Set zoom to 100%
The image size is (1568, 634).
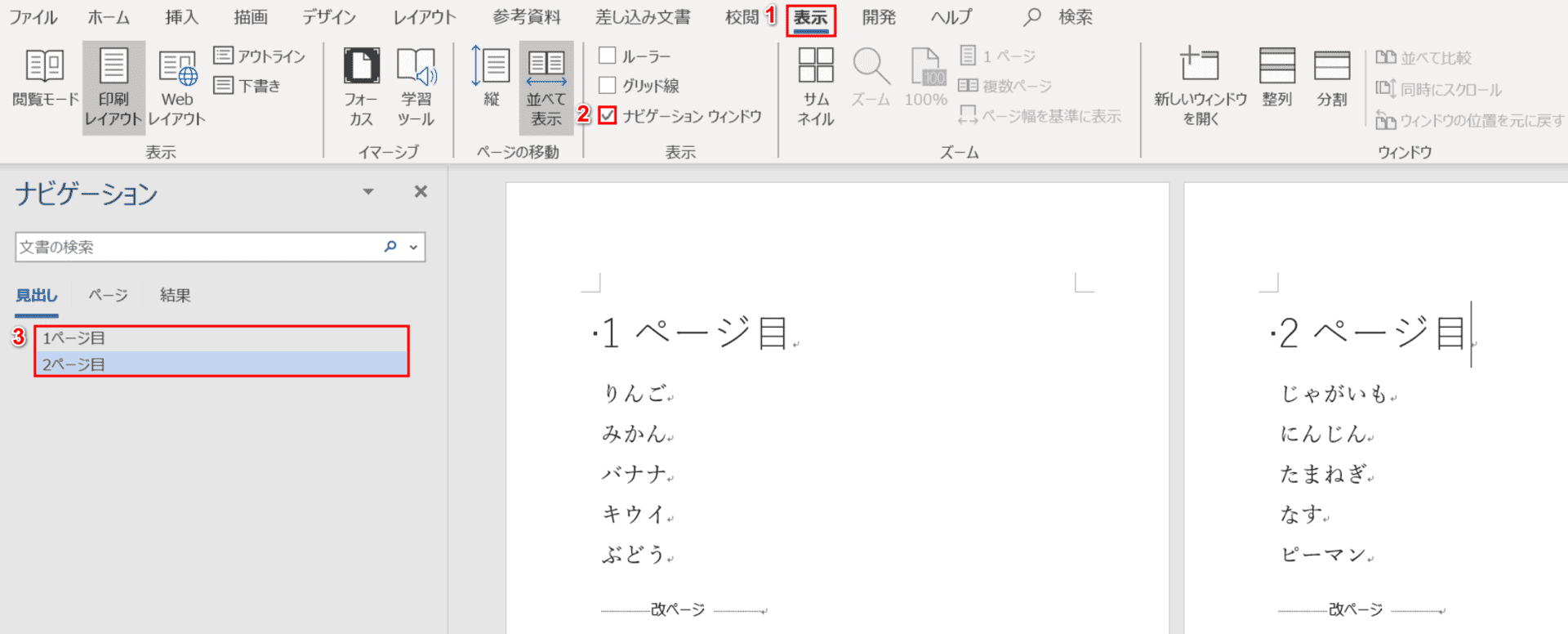tap(926, 78)
